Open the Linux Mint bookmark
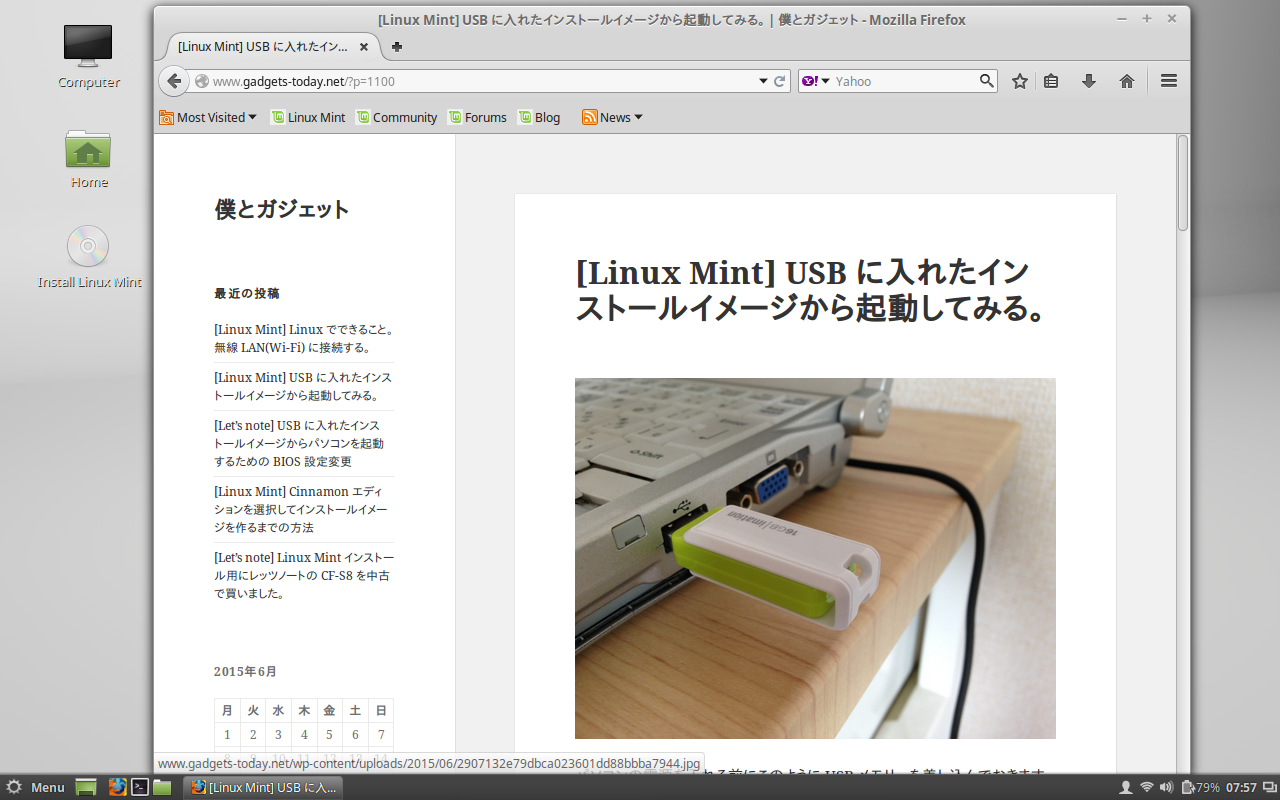The width and height of the screenshot is (1280, 800). [308, 117]
